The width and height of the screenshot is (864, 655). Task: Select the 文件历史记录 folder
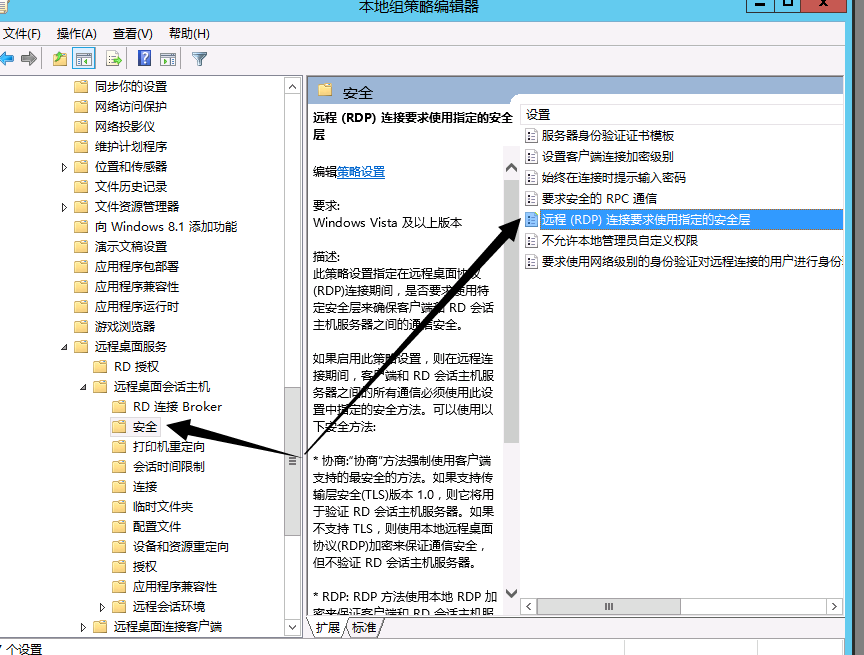coord(121,187)
